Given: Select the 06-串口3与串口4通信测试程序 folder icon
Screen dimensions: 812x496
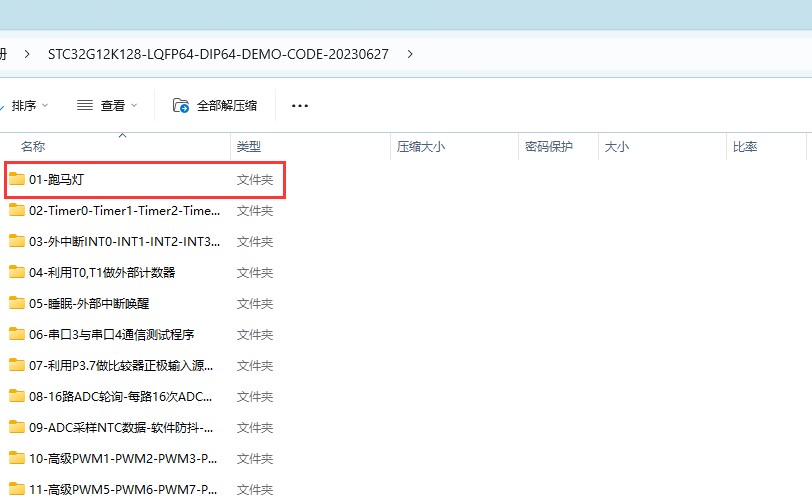Looking at the screenshot, I should (17, 334).
